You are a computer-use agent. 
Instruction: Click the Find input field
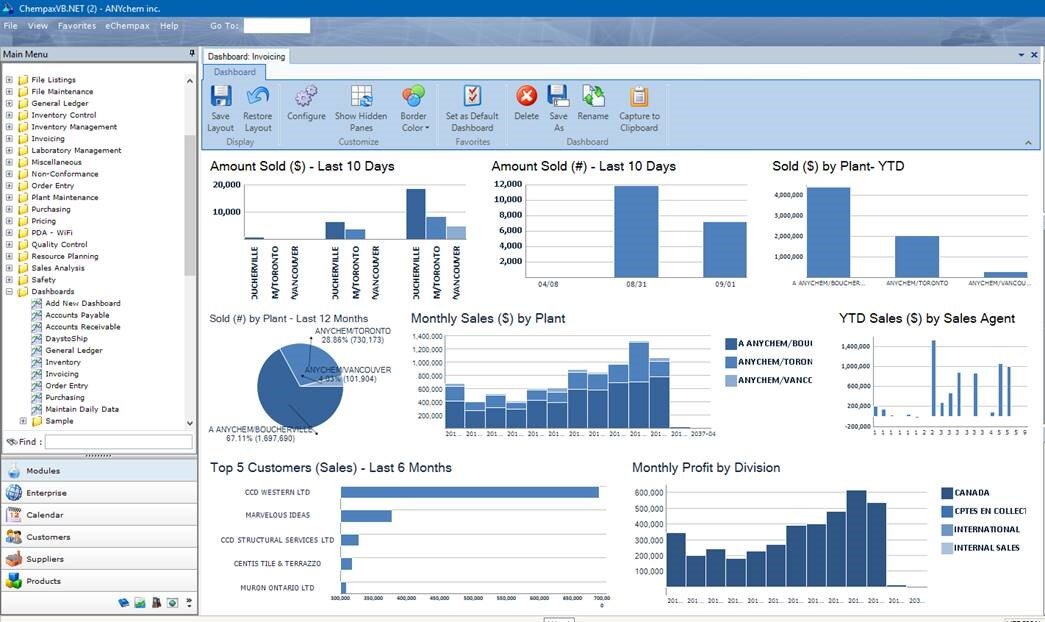click(x=118, y=441)
